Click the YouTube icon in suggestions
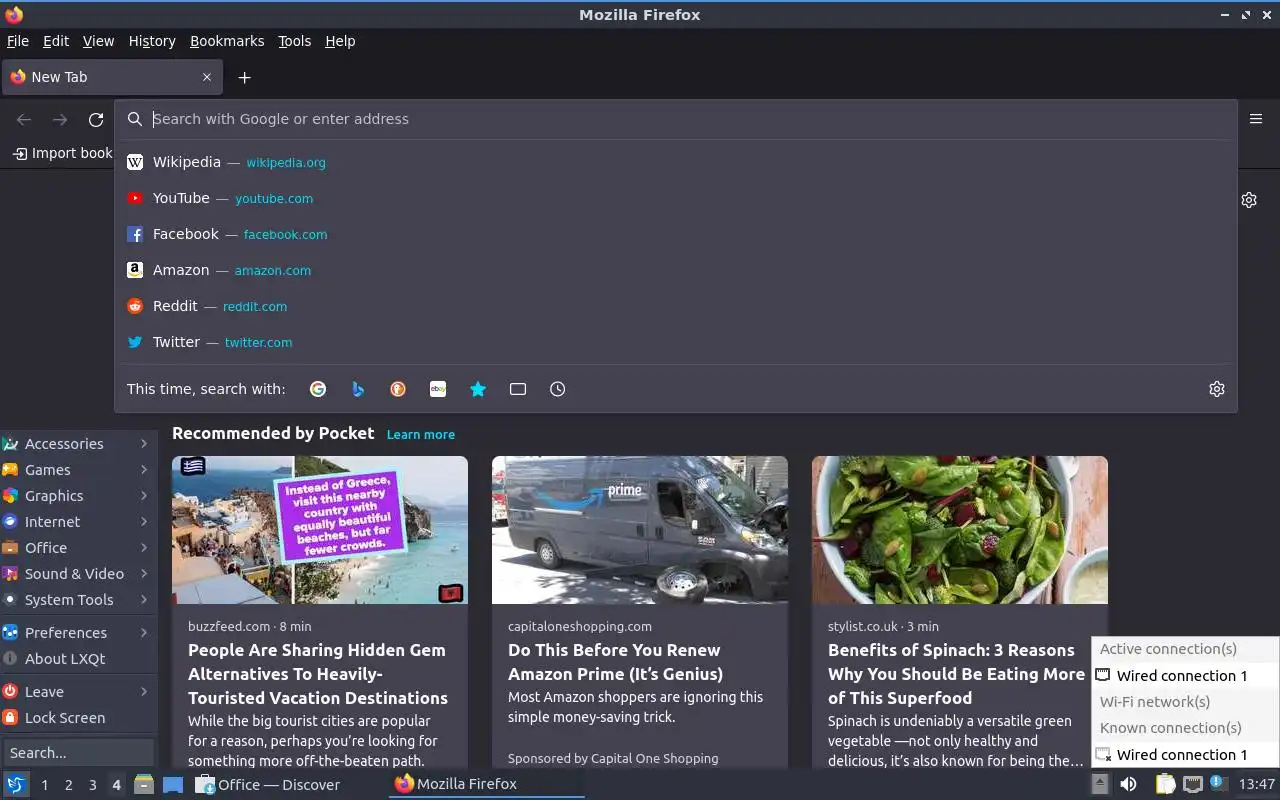 [x=135, y=198]
